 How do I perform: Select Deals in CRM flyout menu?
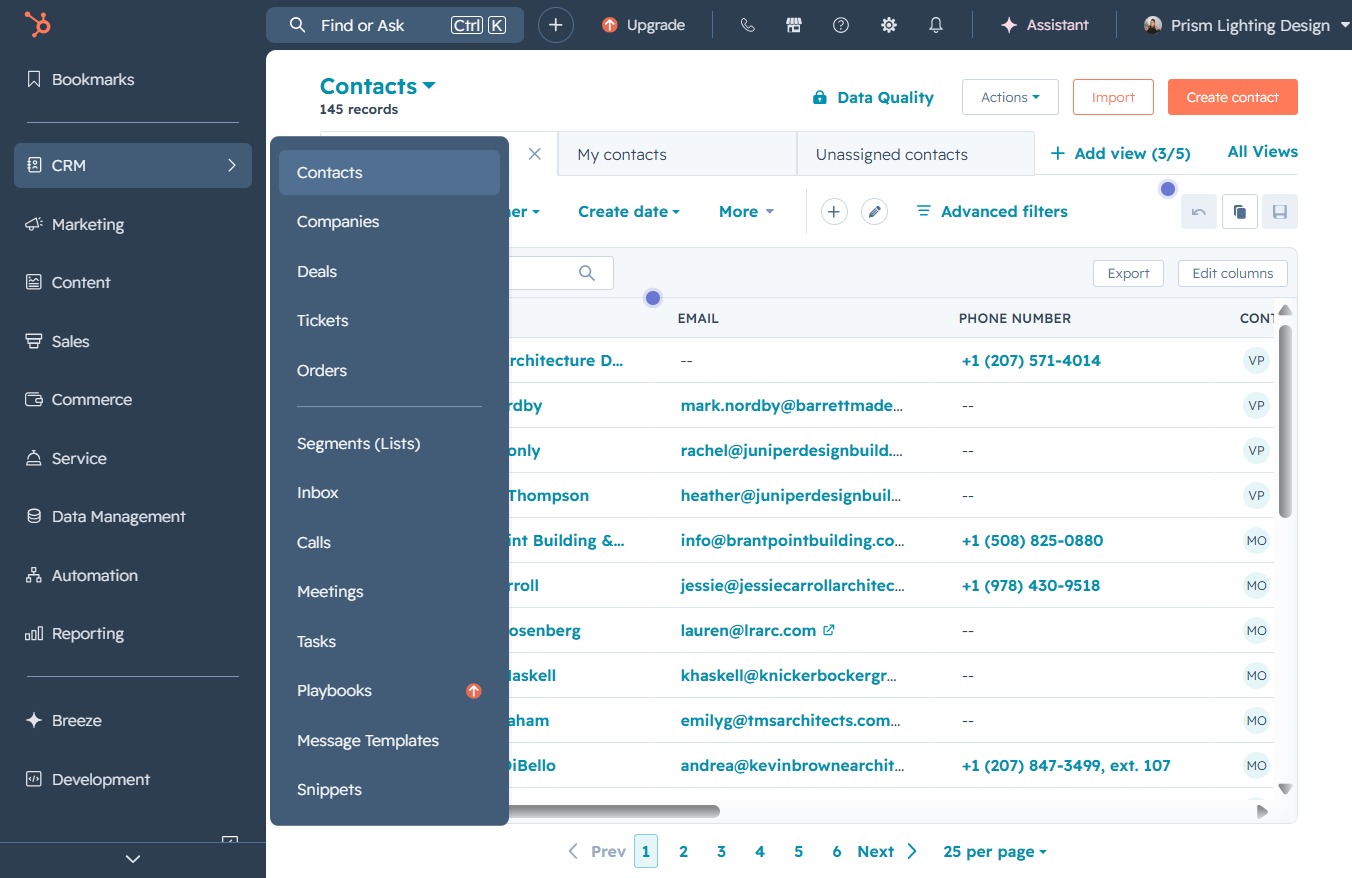[x=389, y=271]
